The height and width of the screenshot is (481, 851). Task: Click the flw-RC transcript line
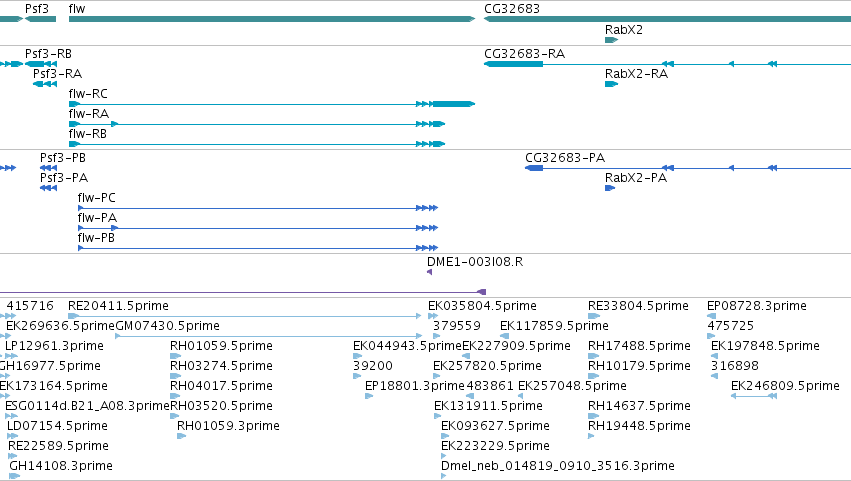tap(272, 104)
